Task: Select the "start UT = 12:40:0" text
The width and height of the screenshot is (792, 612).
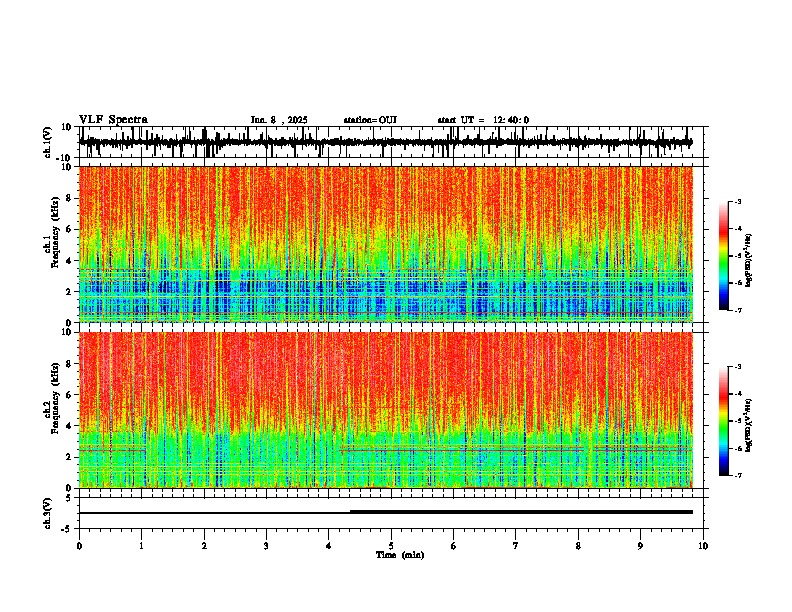Action: point(483,120)
